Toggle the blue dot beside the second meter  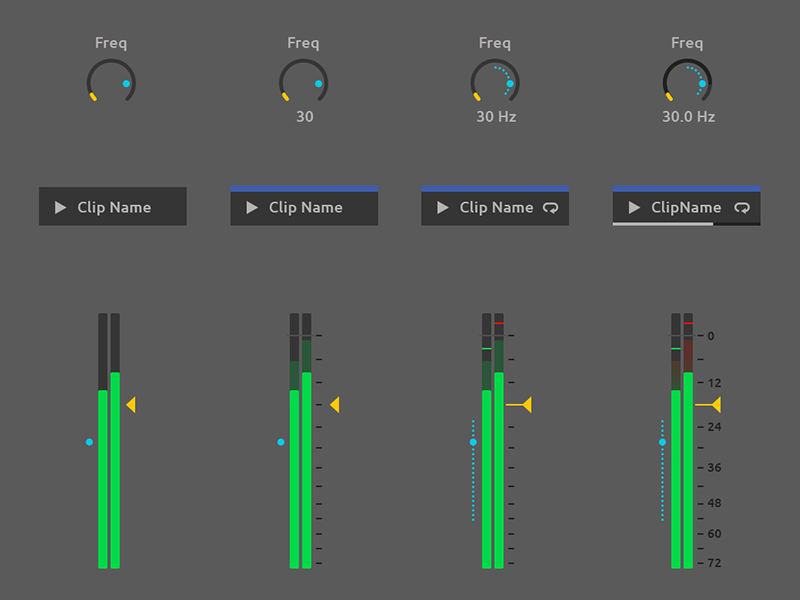pos(279,441)
